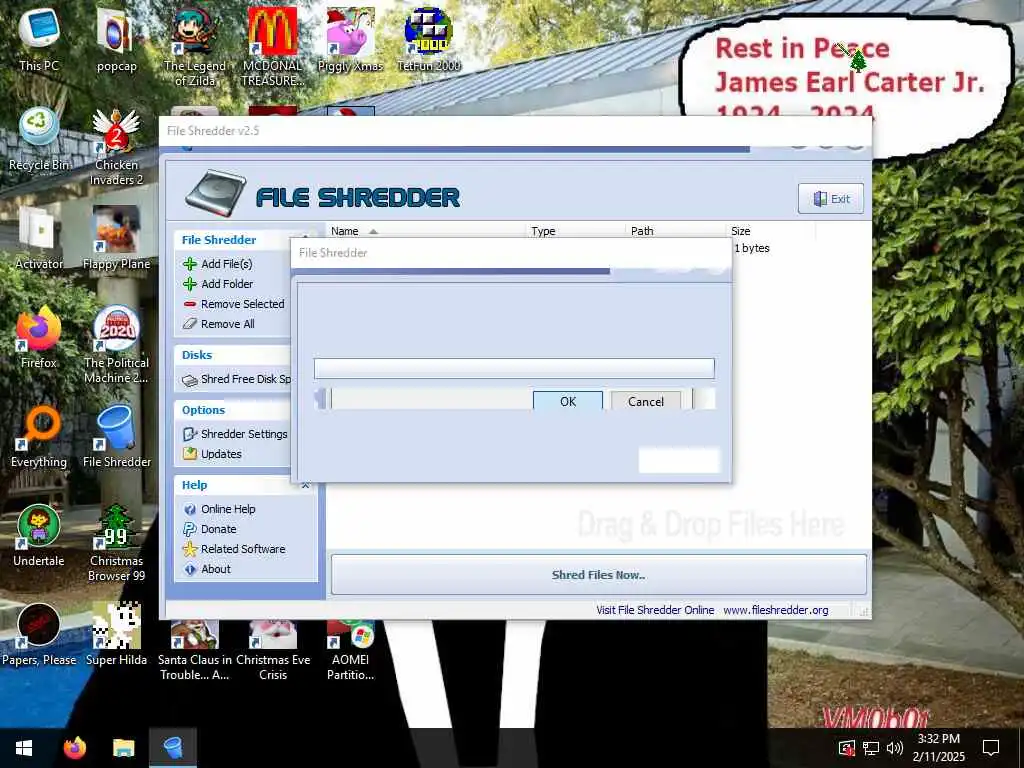The width and height of the screenshot is (1024, 768).
Task: Open the Windows Start menu
Action: (24, 748)
